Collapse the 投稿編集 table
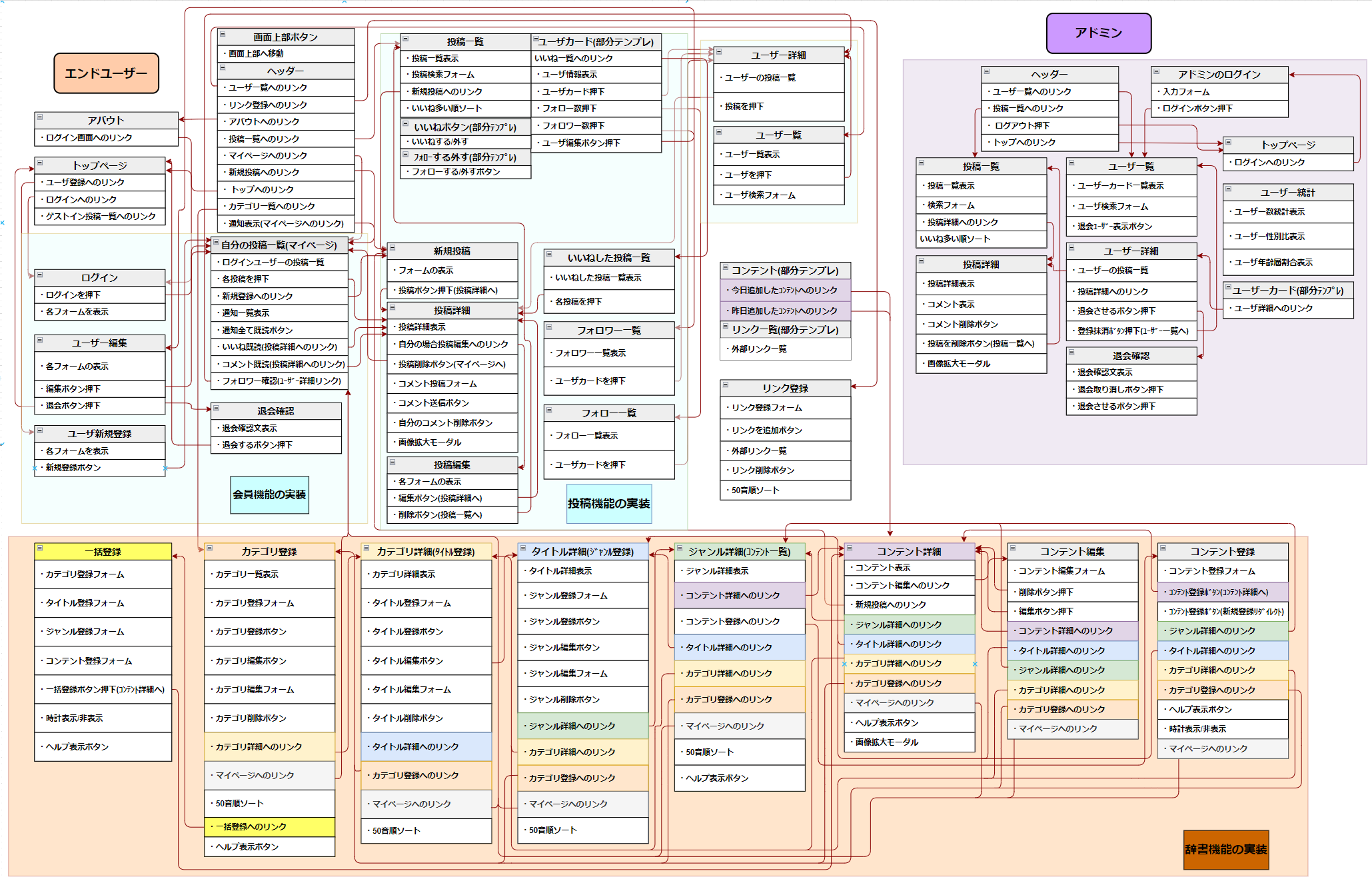 (392, 462)
